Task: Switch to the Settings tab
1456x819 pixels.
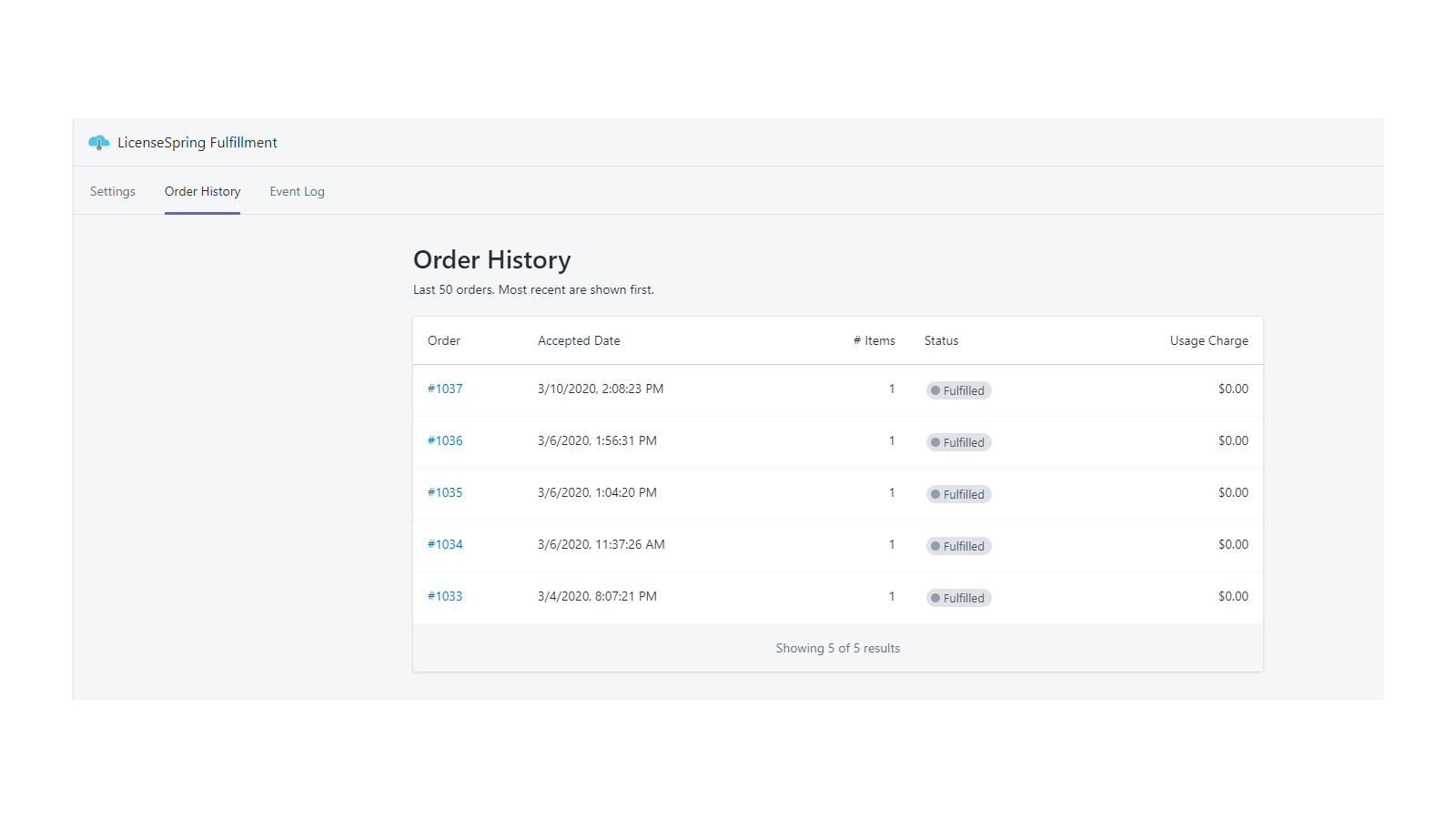Action: coord(112,191)
